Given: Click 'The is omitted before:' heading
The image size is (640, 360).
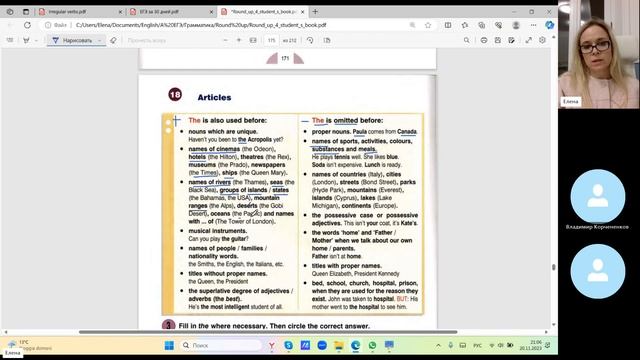Looking at the screenshot, I should click(x=347, y=120).
